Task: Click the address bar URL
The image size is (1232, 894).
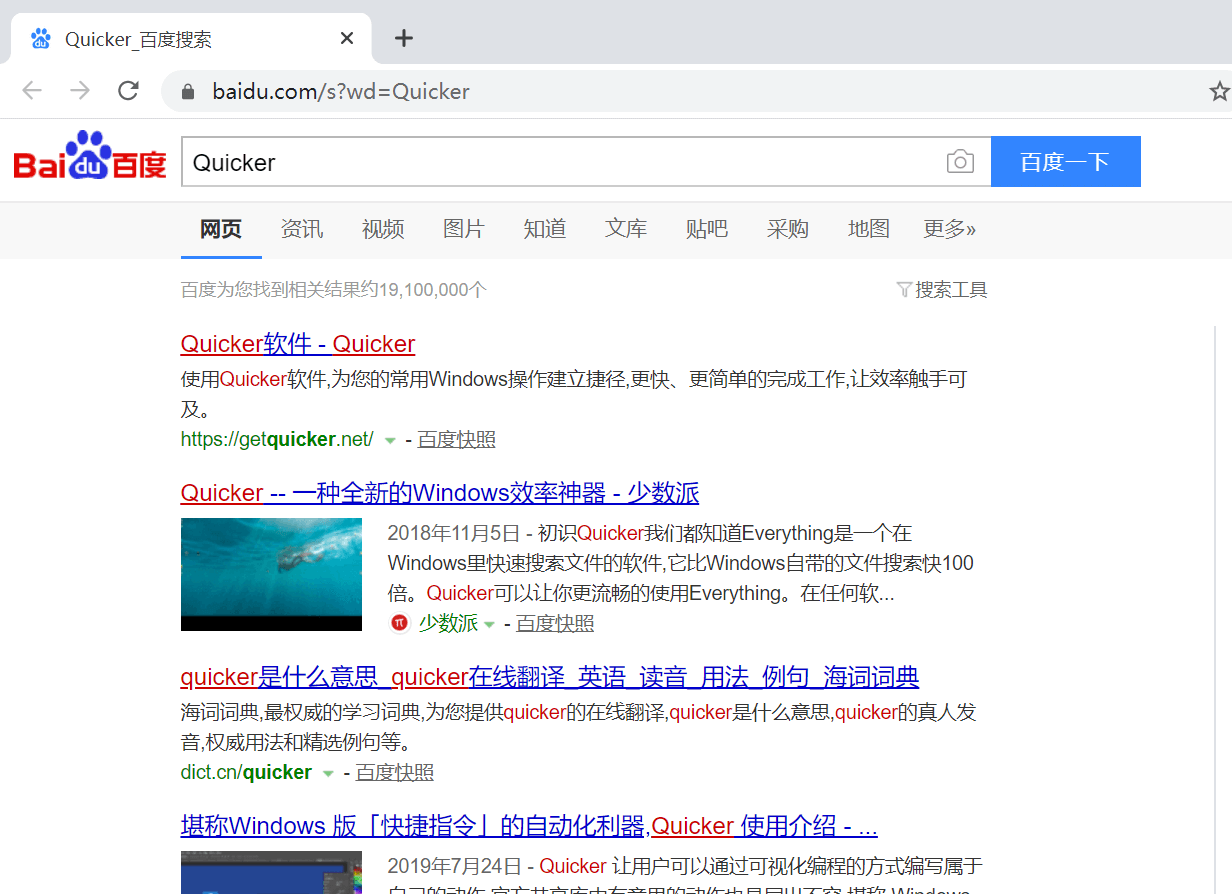Action: click(341, 92)
